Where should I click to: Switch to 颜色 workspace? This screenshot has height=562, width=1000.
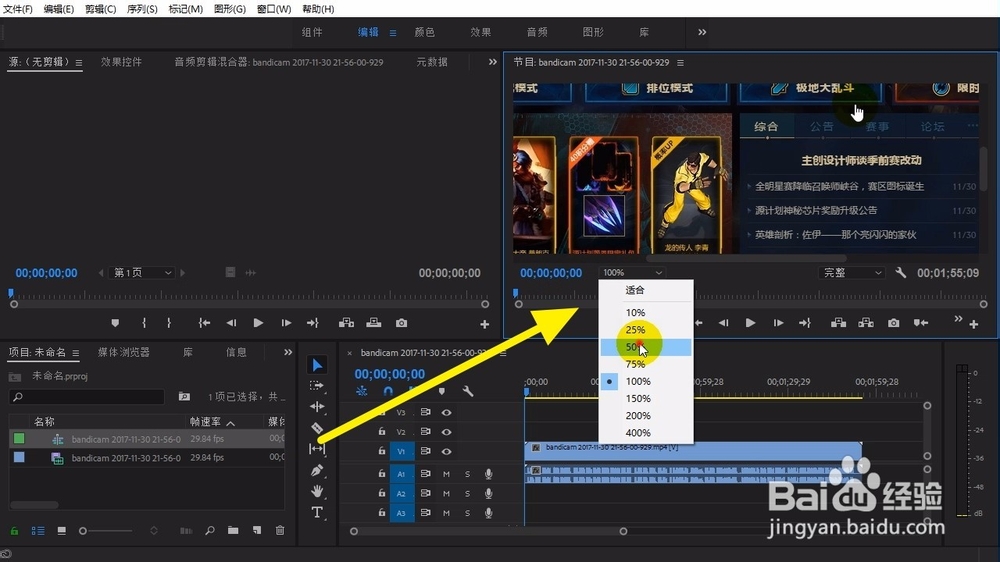(424, 32)
